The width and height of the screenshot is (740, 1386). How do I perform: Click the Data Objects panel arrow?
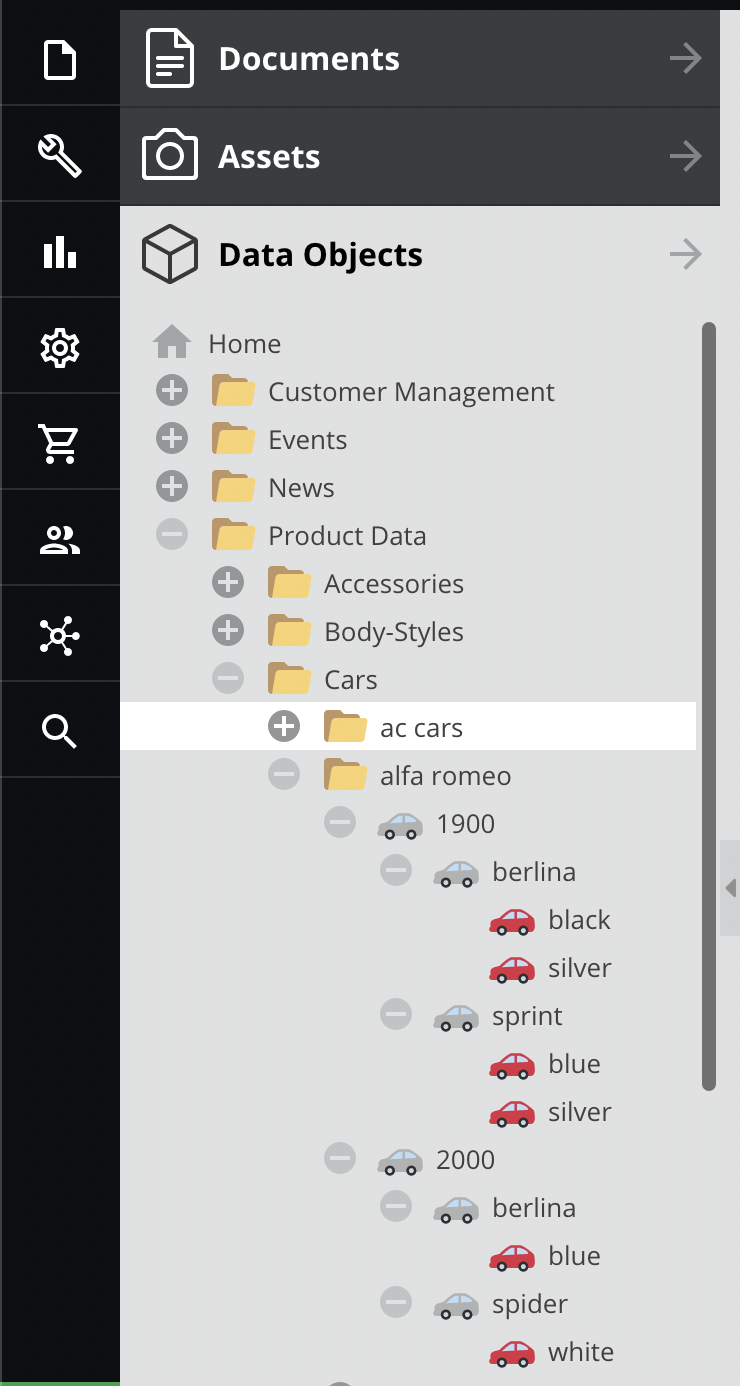686,255
